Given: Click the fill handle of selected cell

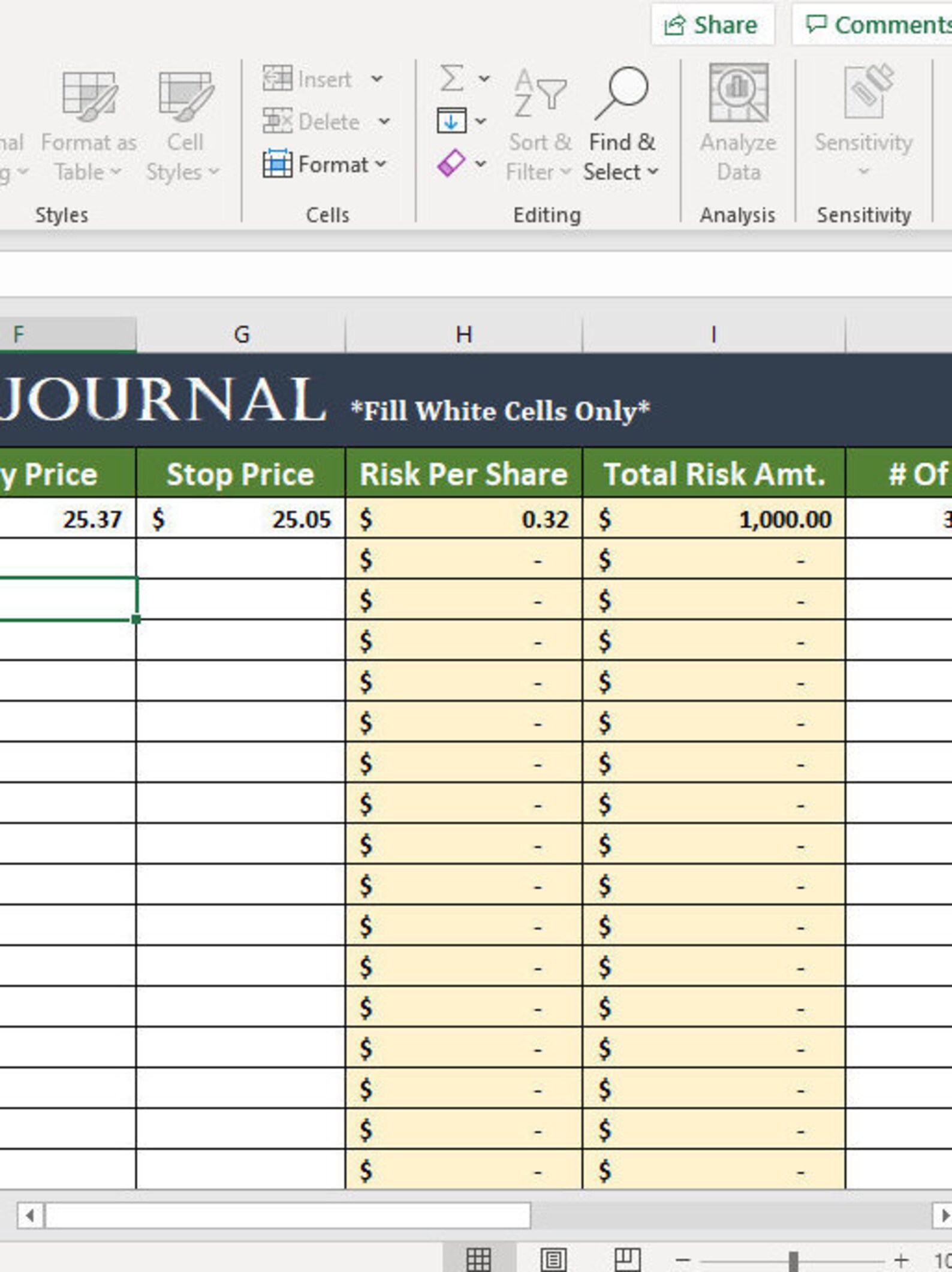Looking at the screenshot, I should click(136, 619).
